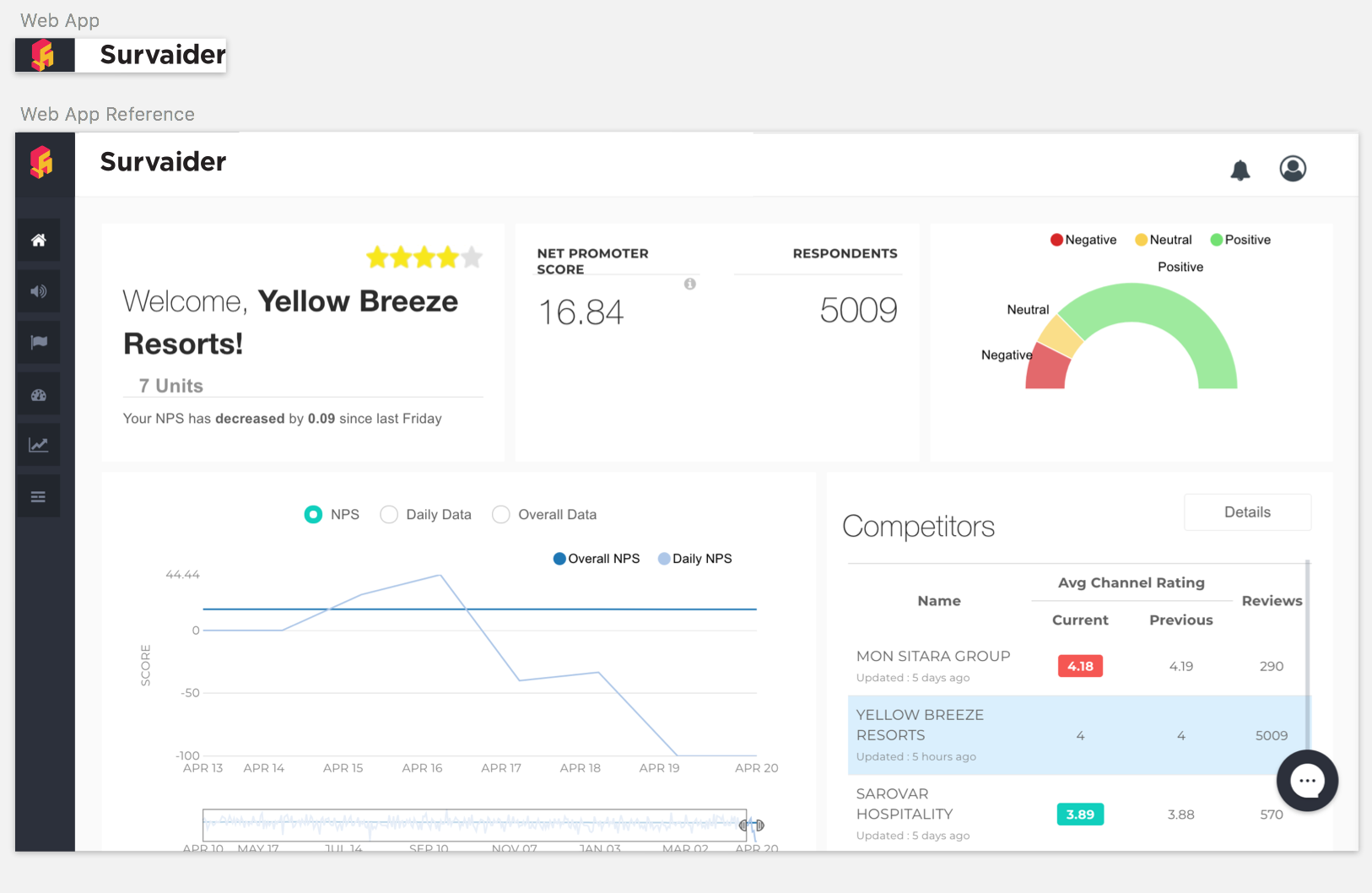Select the Overall Data radio button

click(501, 514)
